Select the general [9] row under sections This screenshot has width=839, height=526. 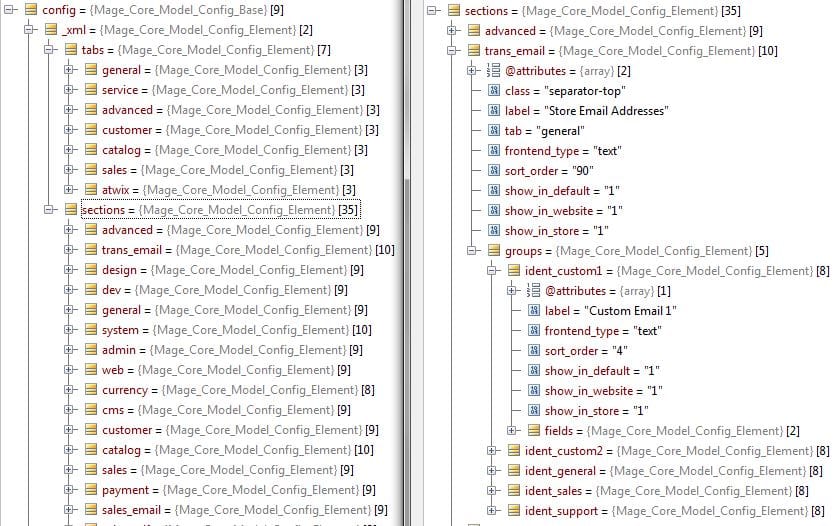point(234,310)
